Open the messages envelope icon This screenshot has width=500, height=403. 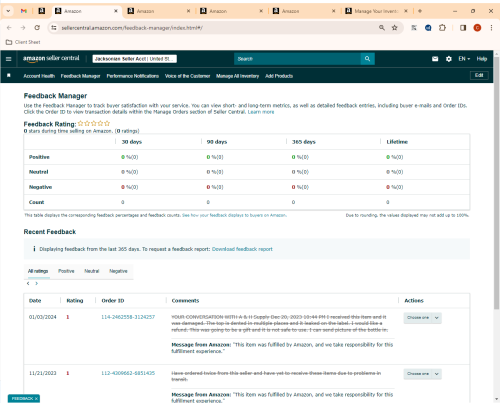pyautogui.click(x=435, y=59)
